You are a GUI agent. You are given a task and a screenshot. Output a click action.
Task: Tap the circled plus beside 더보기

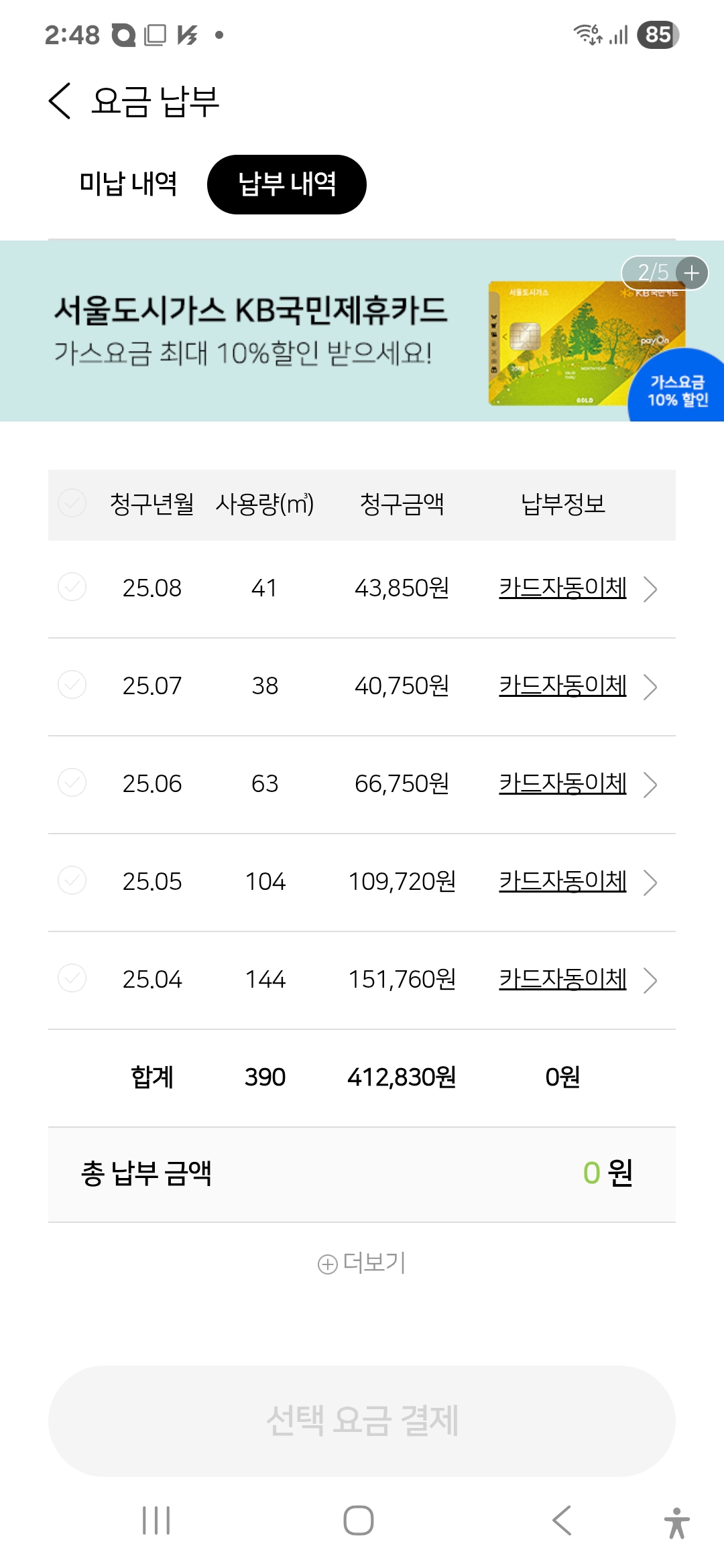coord(327,1264)
